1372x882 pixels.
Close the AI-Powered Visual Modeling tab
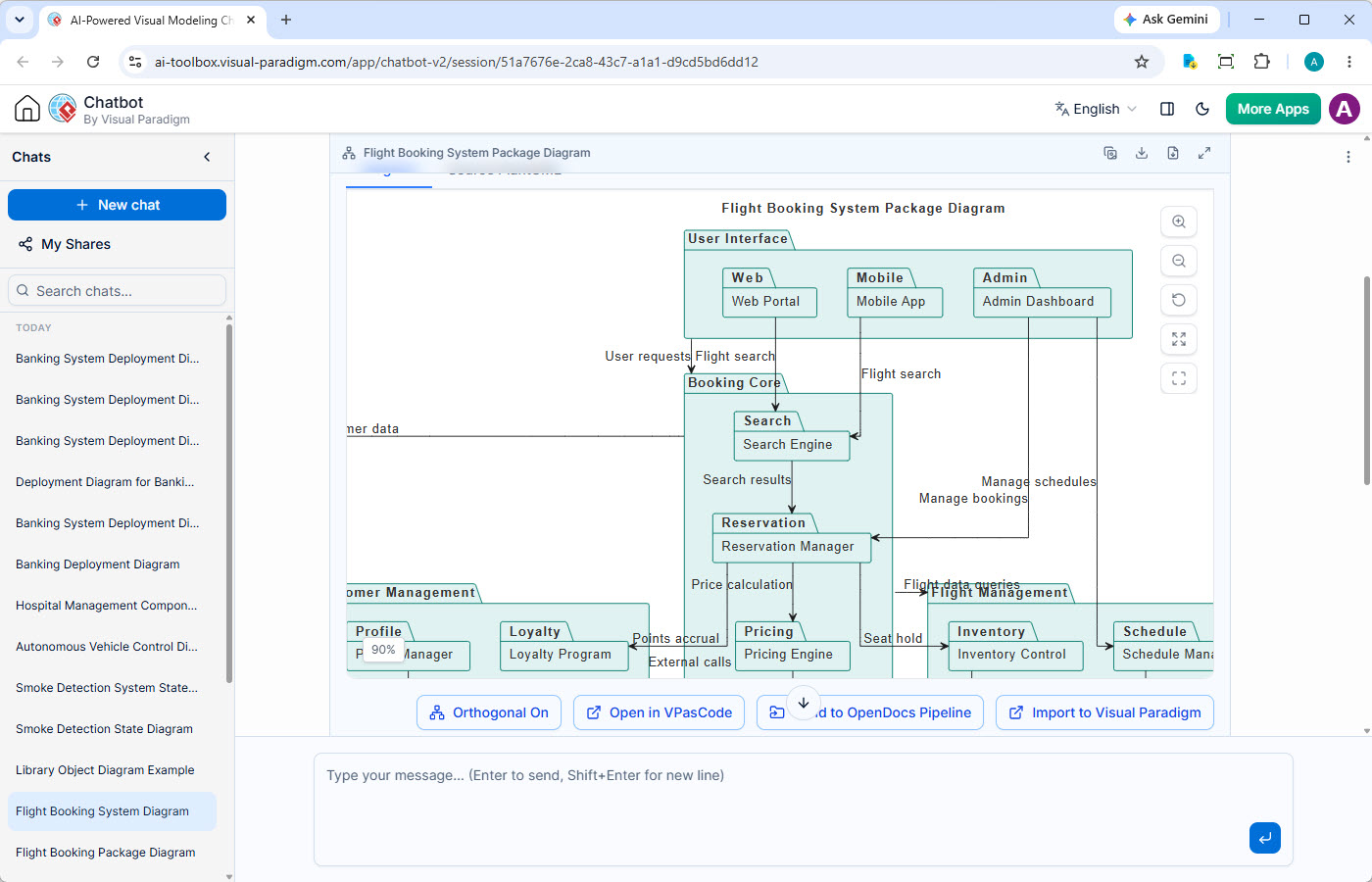(251, 20)
